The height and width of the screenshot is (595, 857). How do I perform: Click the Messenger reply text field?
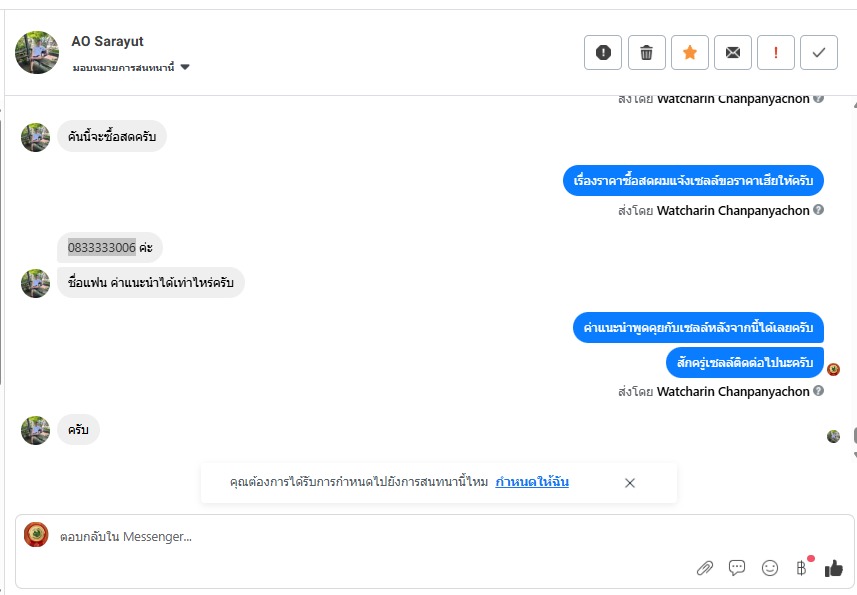point(400,537)
